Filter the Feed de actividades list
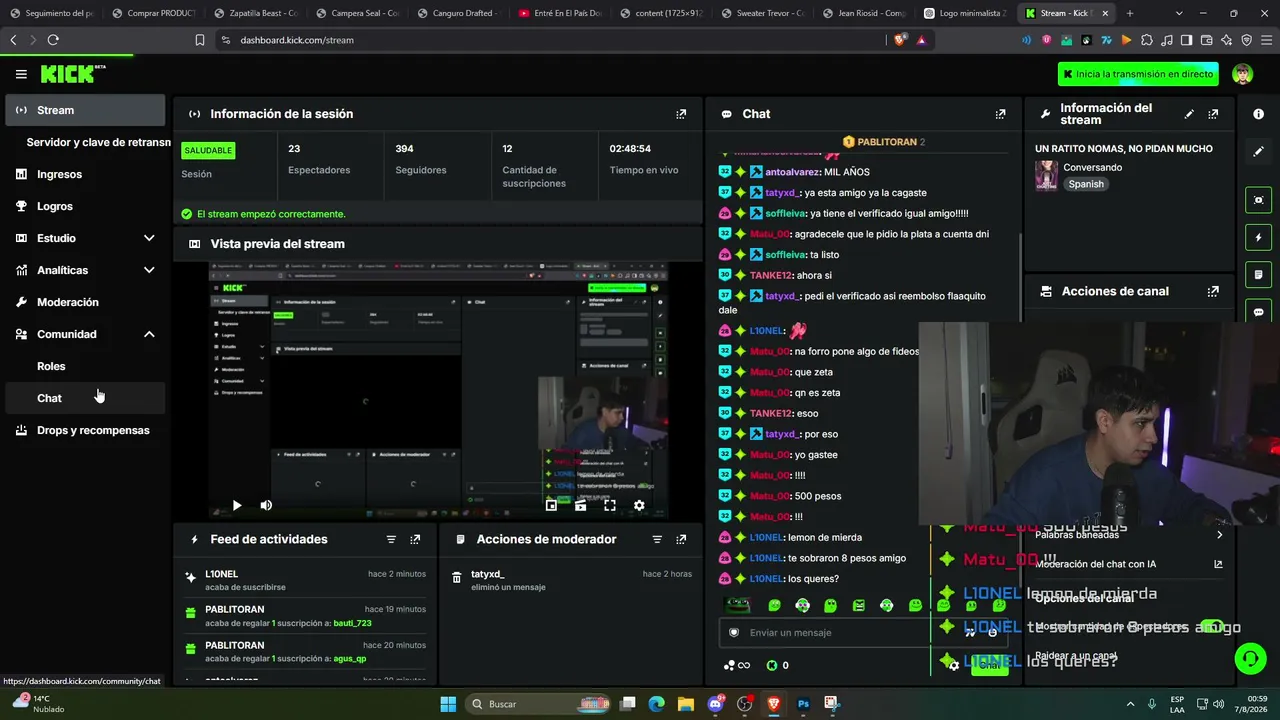 pos(391,539)
